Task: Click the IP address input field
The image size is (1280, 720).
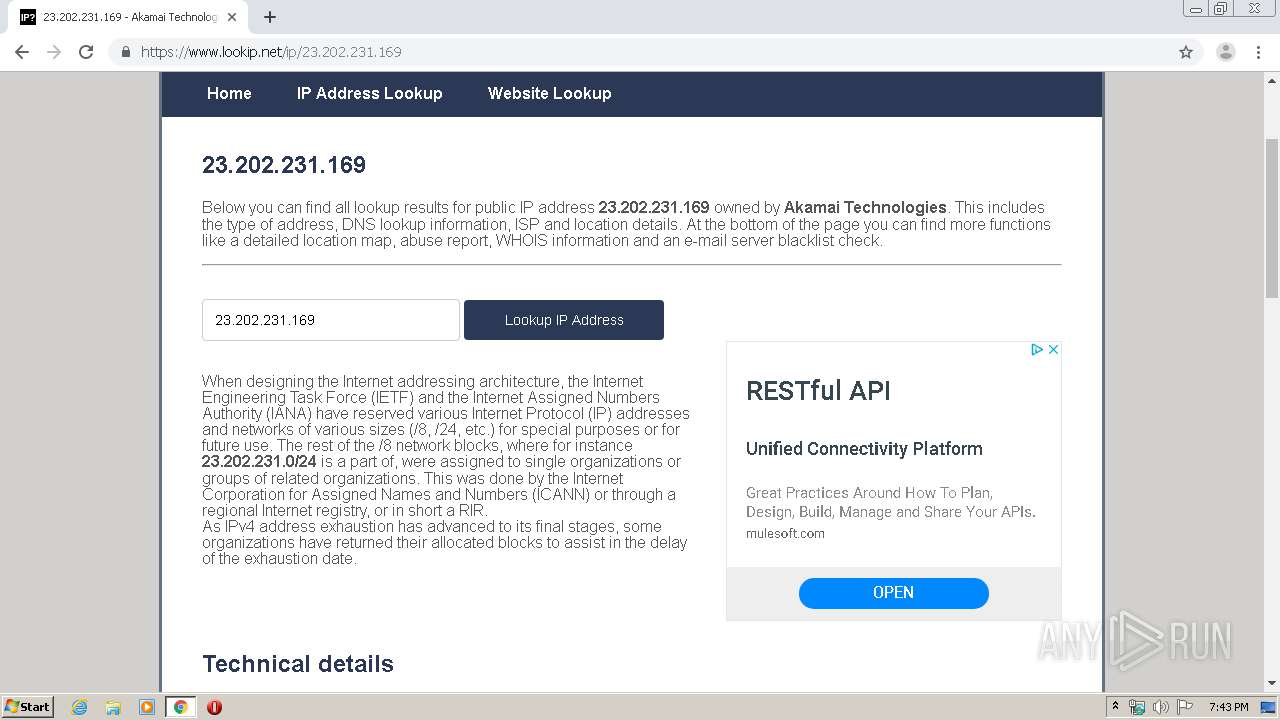Action: [331, 320]
